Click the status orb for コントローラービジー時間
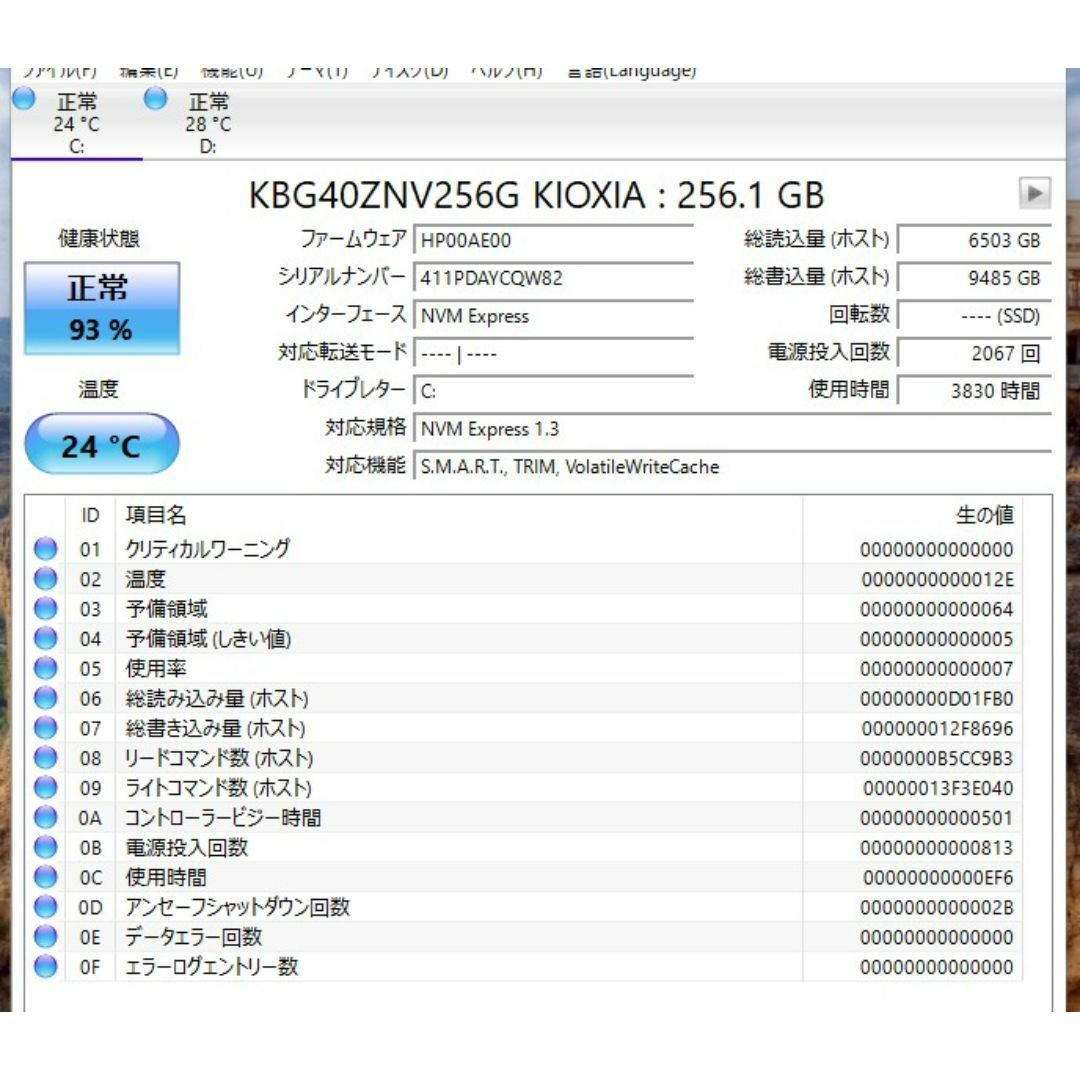The width and height of the screenshot is (1080, 1080). [x=45, y=818]
